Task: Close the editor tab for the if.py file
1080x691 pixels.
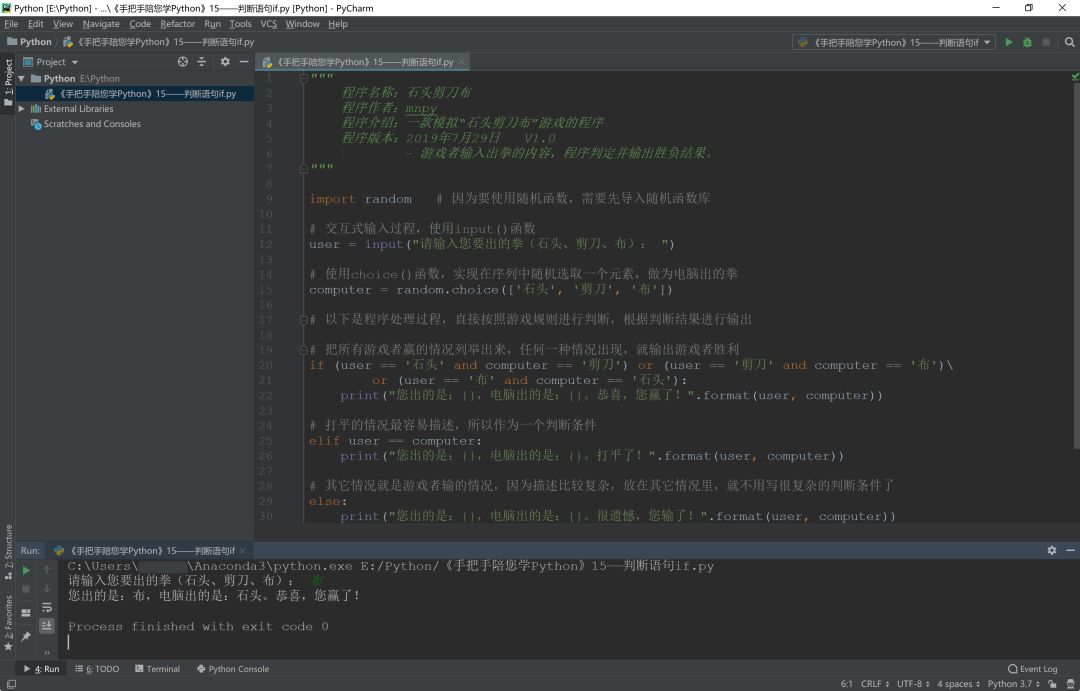Action: [x=461, y=62]
